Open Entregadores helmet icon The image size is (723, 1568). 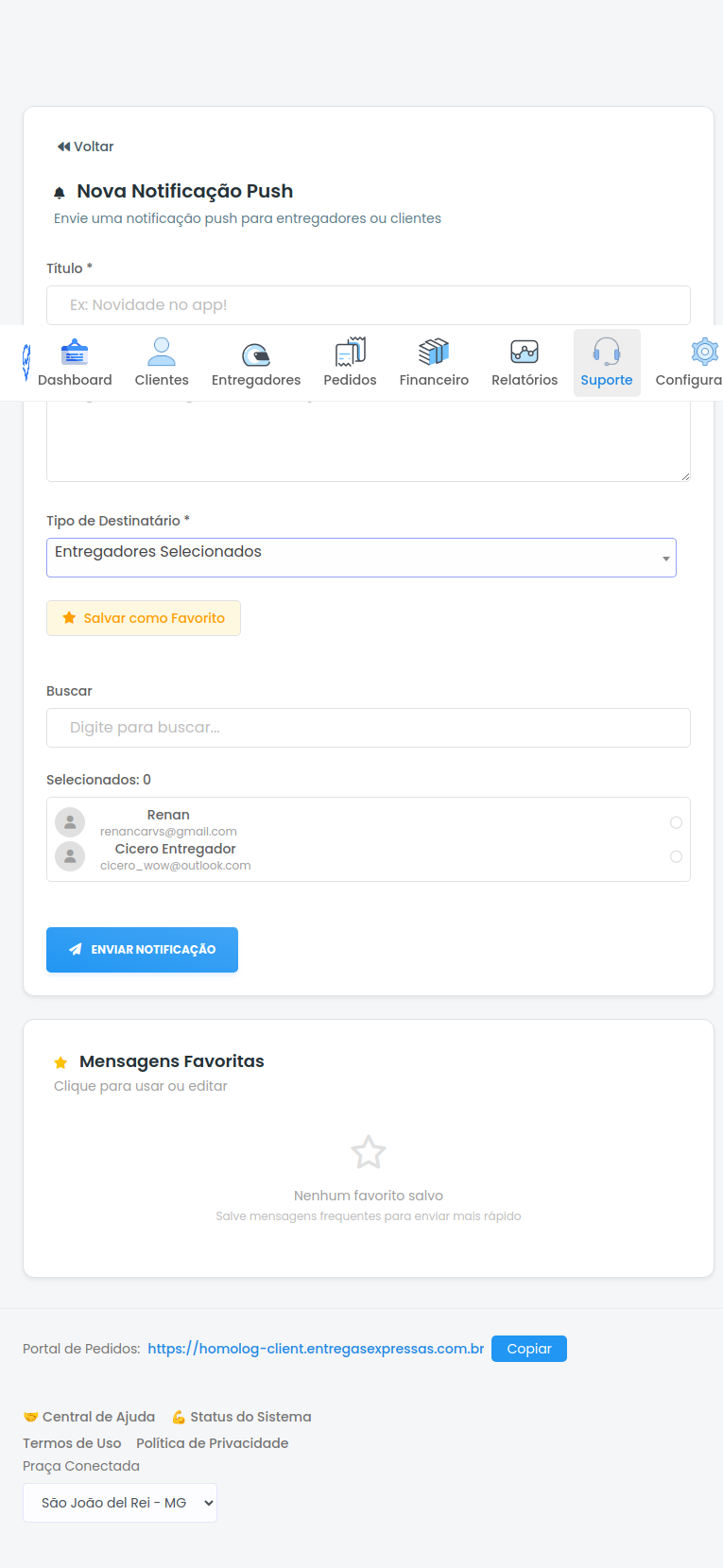tap(256, 353)
